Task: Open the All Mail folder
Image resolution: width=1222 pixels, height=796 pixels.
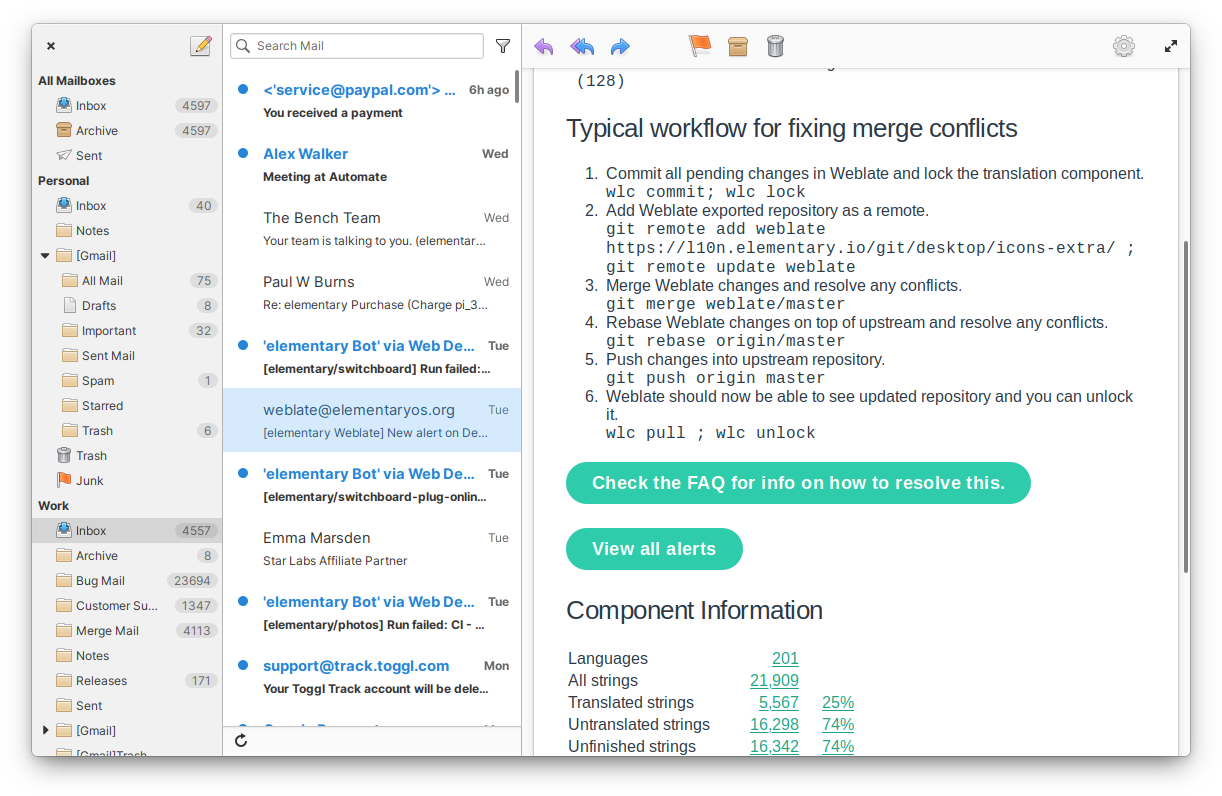Action: [x=127, y=281]
